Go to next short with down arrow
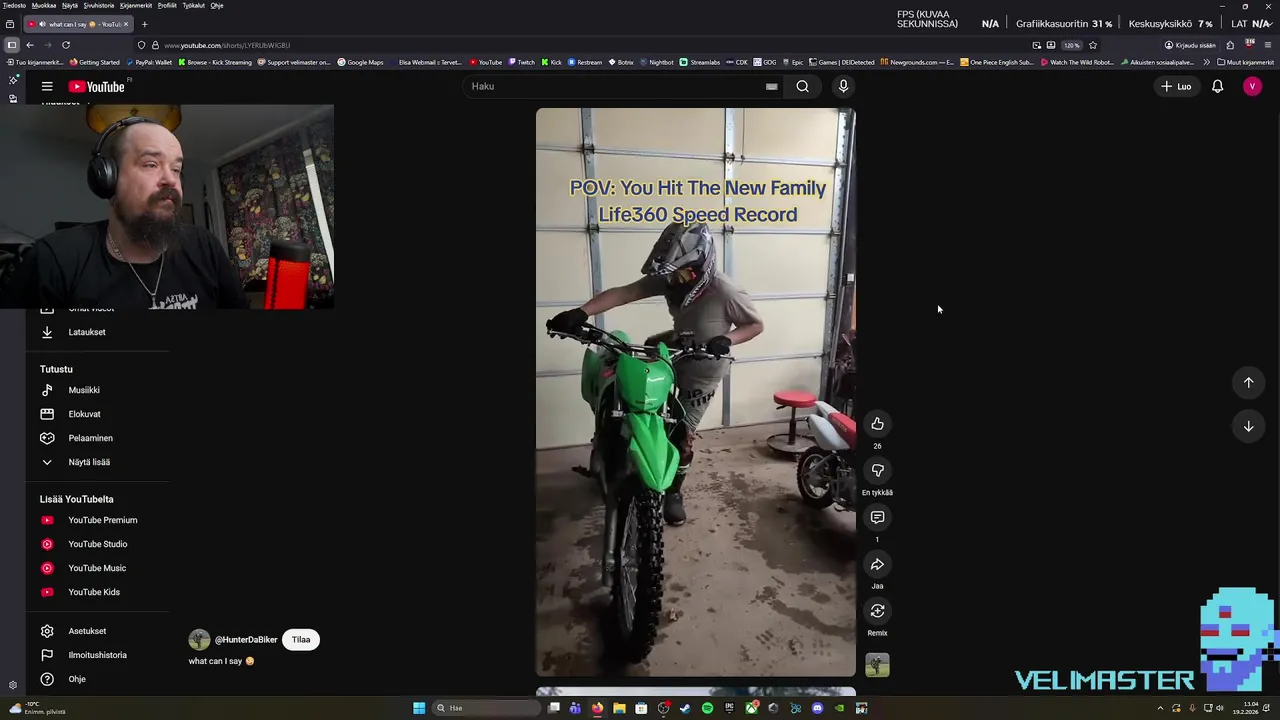This screenshot has width=1280, height=720. (1248, 426)
